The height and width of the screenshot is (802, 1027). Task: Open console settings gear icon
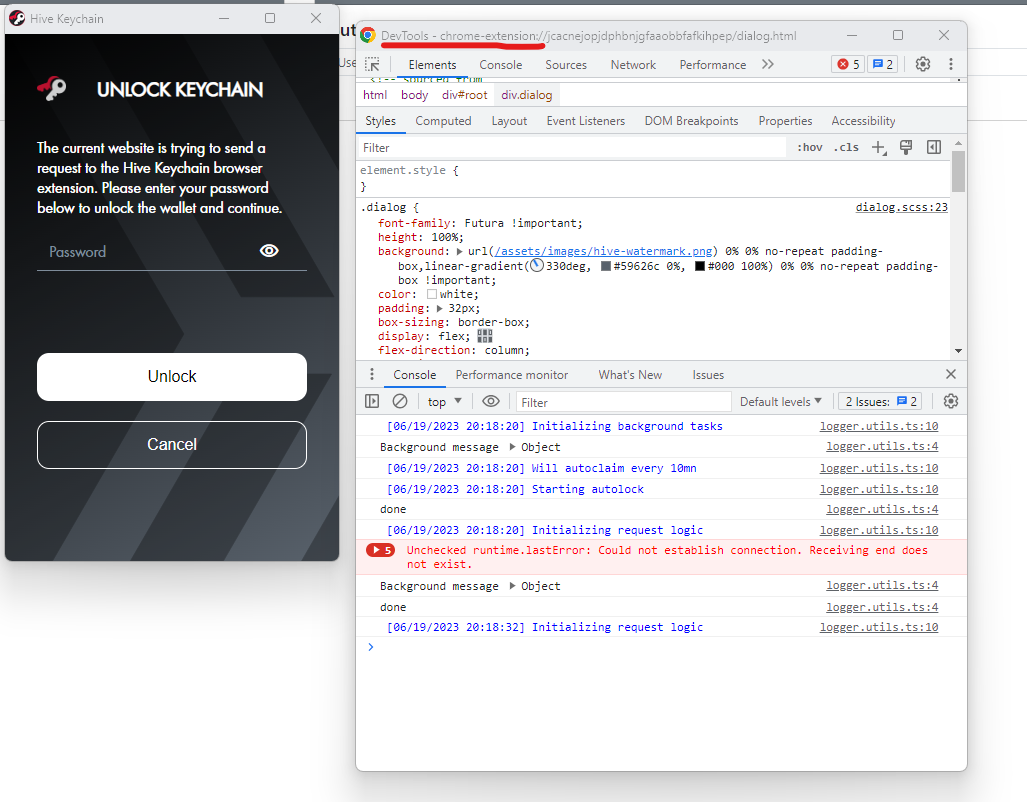[951, 401]
